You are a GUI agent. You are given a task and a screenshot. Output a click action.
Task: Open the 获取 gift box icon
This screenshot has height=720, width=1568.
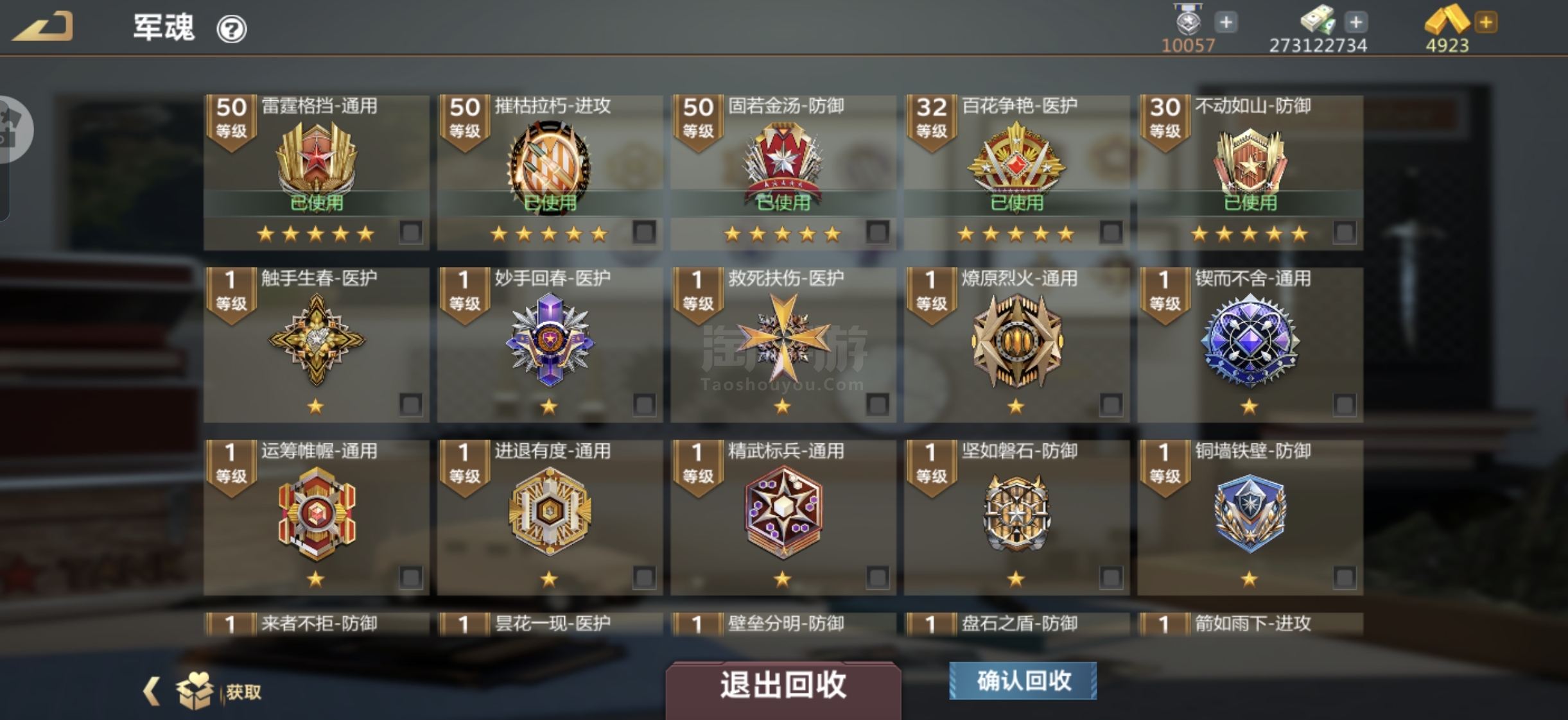[x=195, y=690]
